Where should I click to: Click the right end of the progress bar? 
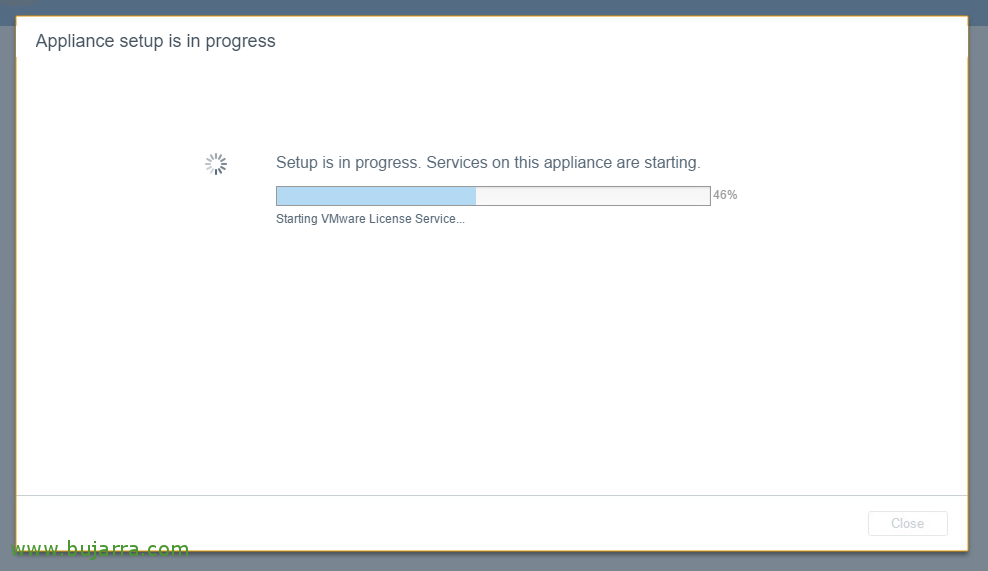tap(706, 196)
